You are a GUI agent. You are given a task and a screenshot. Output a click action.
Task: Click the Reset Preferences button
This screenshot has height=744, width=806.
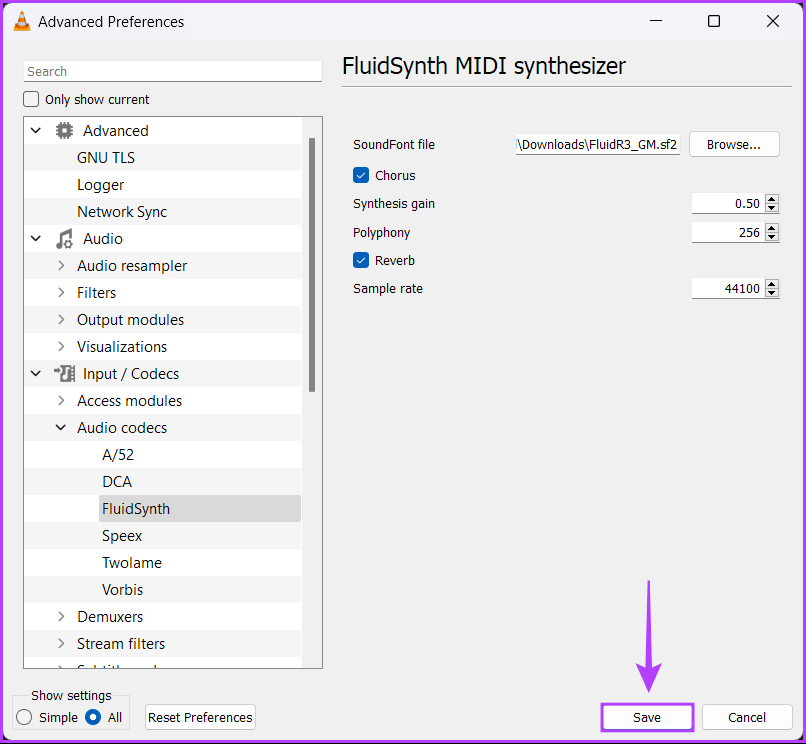pos(200,717)
